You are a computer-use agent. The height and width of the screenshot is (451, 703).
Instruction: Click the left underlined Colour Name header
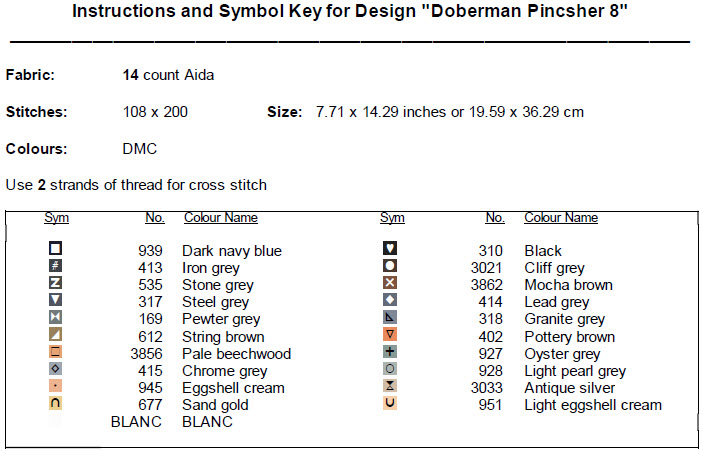coord(220,218)
